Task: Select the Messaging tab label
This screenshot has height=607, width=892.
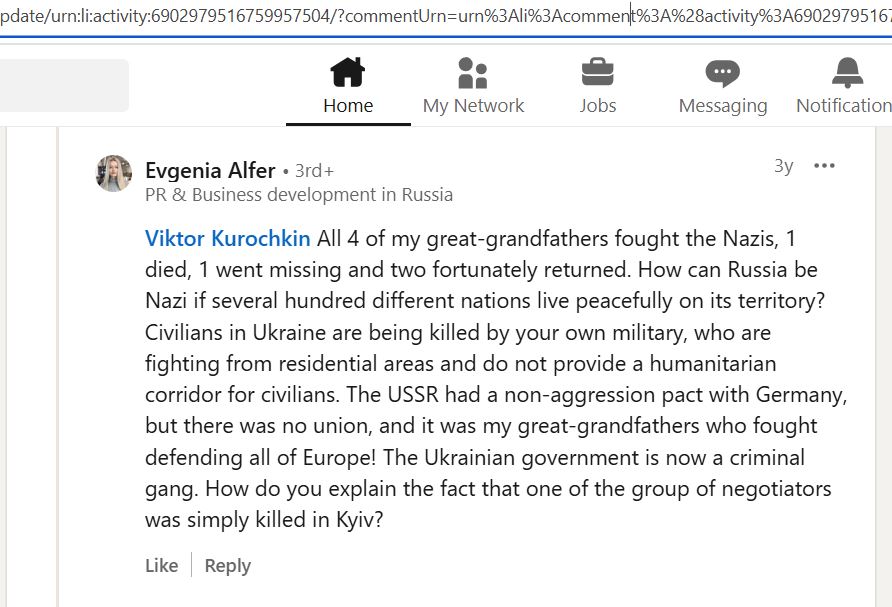Action: pyautogui.click(x=723, y=106)
